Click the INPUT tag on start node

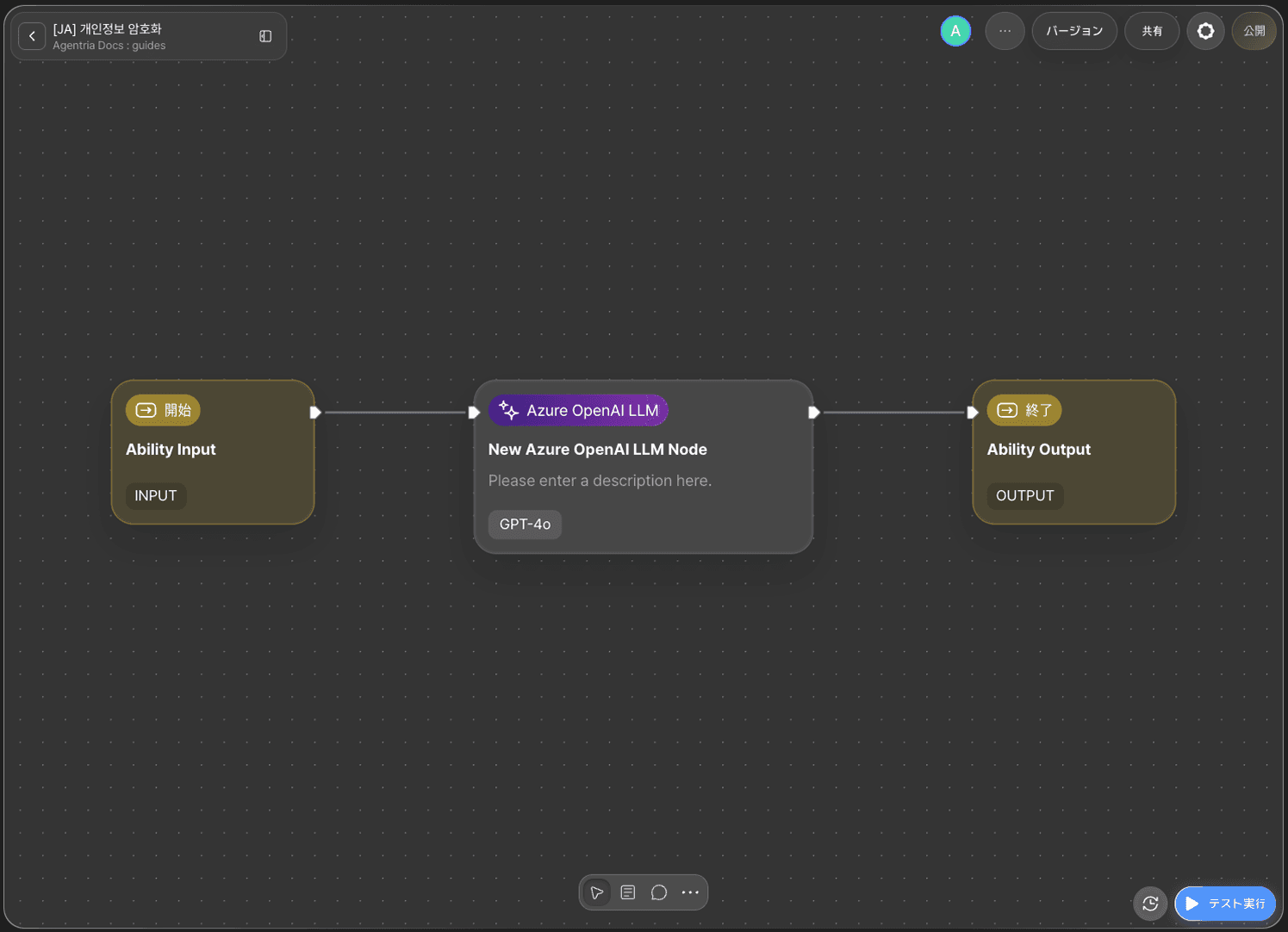coord(156,495)
